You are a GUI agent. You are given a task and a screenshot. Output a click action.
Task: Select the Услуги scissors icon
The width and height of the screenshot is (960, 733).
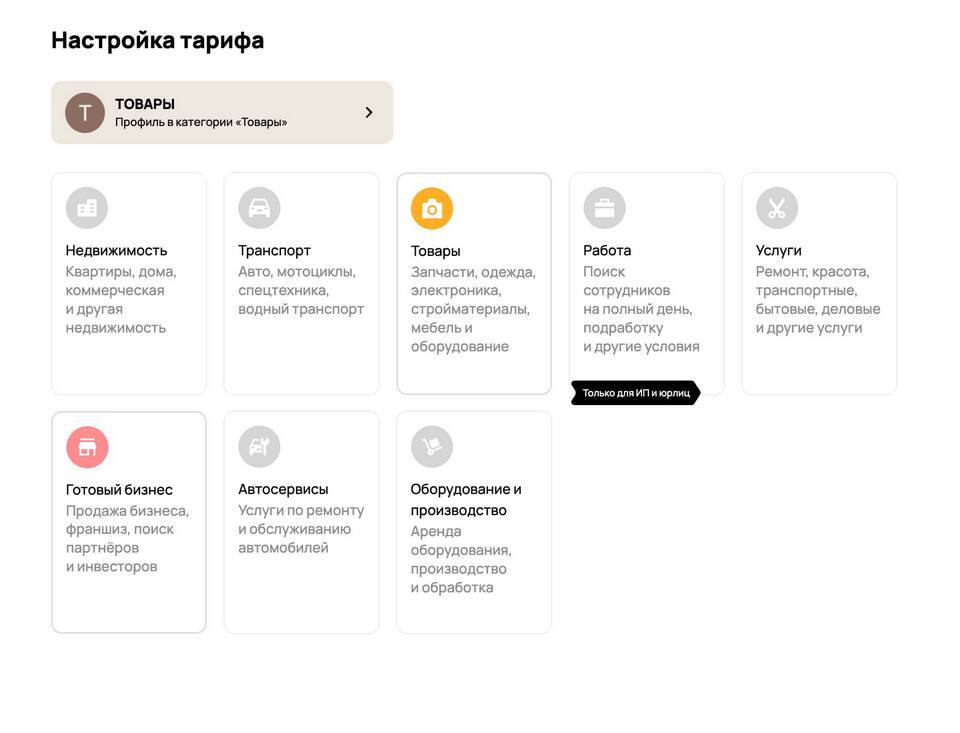pyautogui.click(x=777, y=208)
